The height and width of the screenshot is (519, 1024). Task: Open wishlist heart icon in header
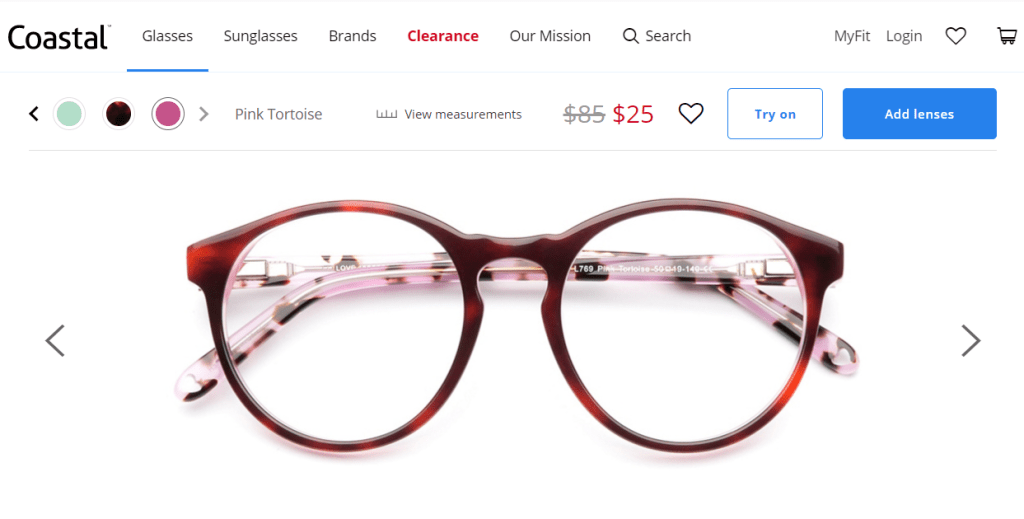click(956, 36)
